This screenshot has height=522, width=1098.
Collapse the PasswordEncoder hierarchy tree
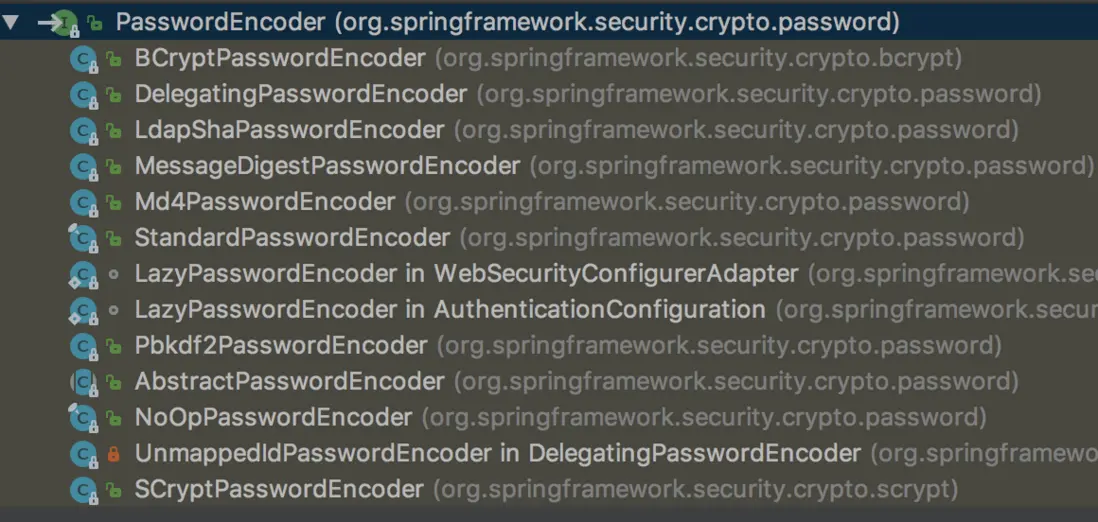tap(11, 21)
